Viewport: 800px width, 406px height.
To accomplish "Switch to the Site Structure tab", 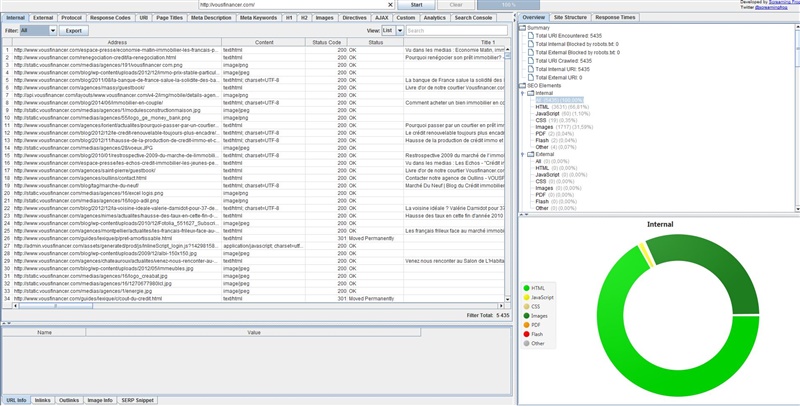I will (570, 17).
